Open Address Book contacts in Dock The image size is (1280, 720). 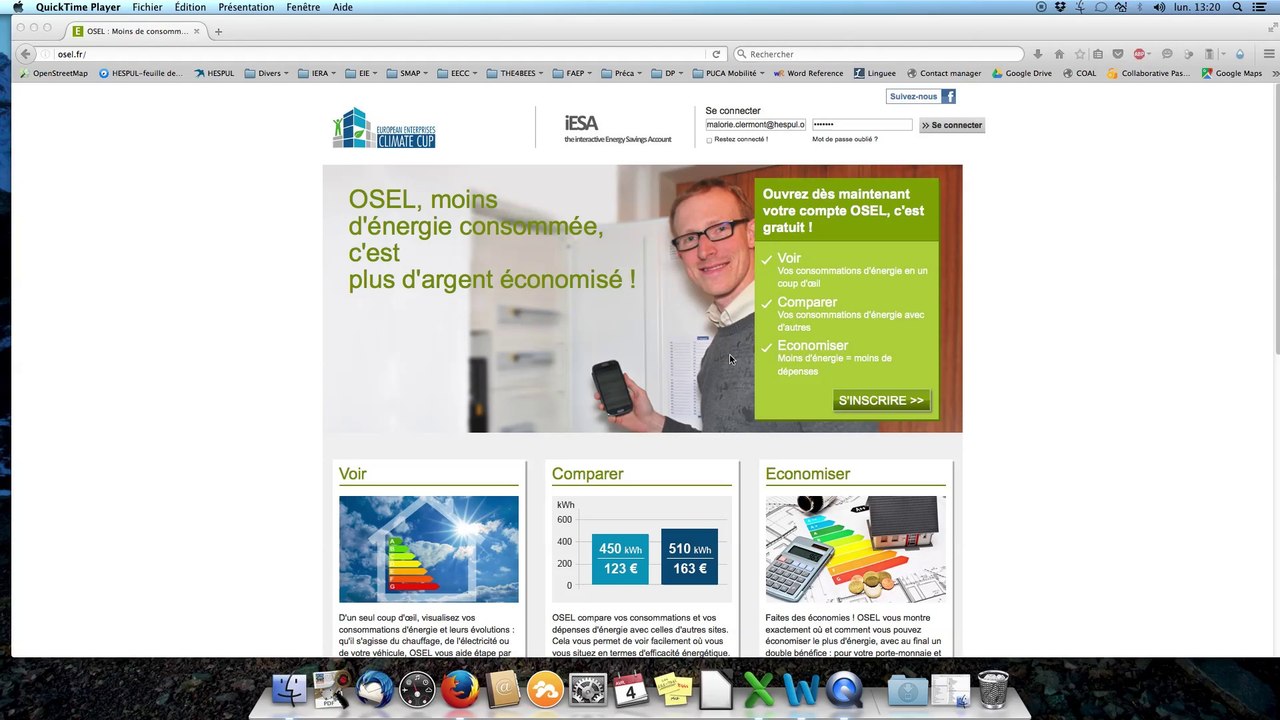[503, 690]
